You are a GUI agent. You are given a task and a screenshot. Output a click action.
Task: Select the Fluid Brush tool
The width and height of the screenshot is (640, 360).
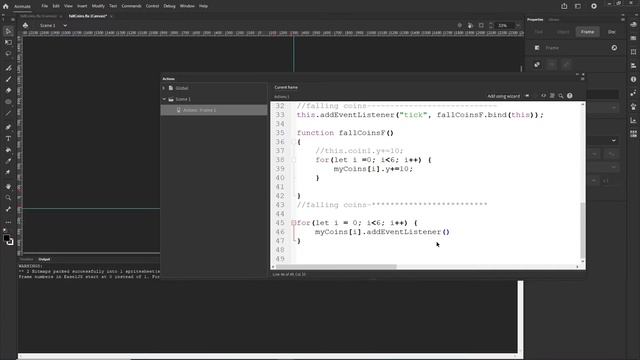pos(8,68)
